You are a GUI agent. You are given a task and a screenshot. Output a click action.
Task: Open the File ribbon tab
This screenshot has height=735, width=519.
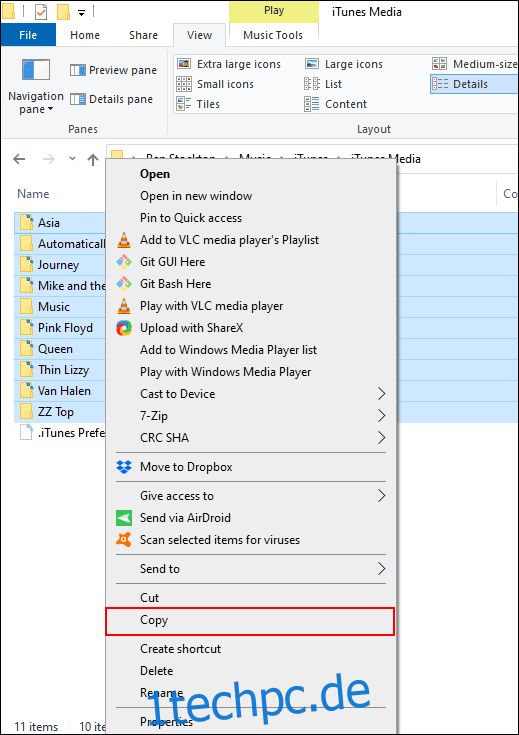point(28,35)
